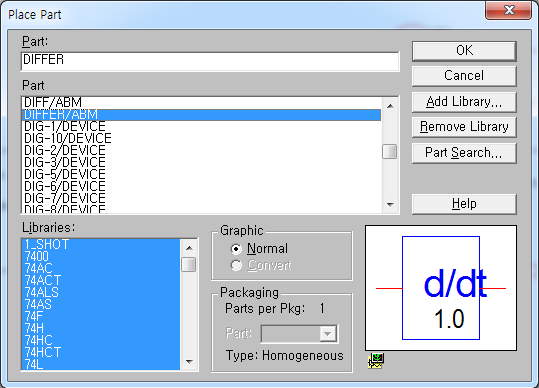The image size is (539, 388).
Task: Open the Add Library dialog
Action: click(x=464, y=102)
